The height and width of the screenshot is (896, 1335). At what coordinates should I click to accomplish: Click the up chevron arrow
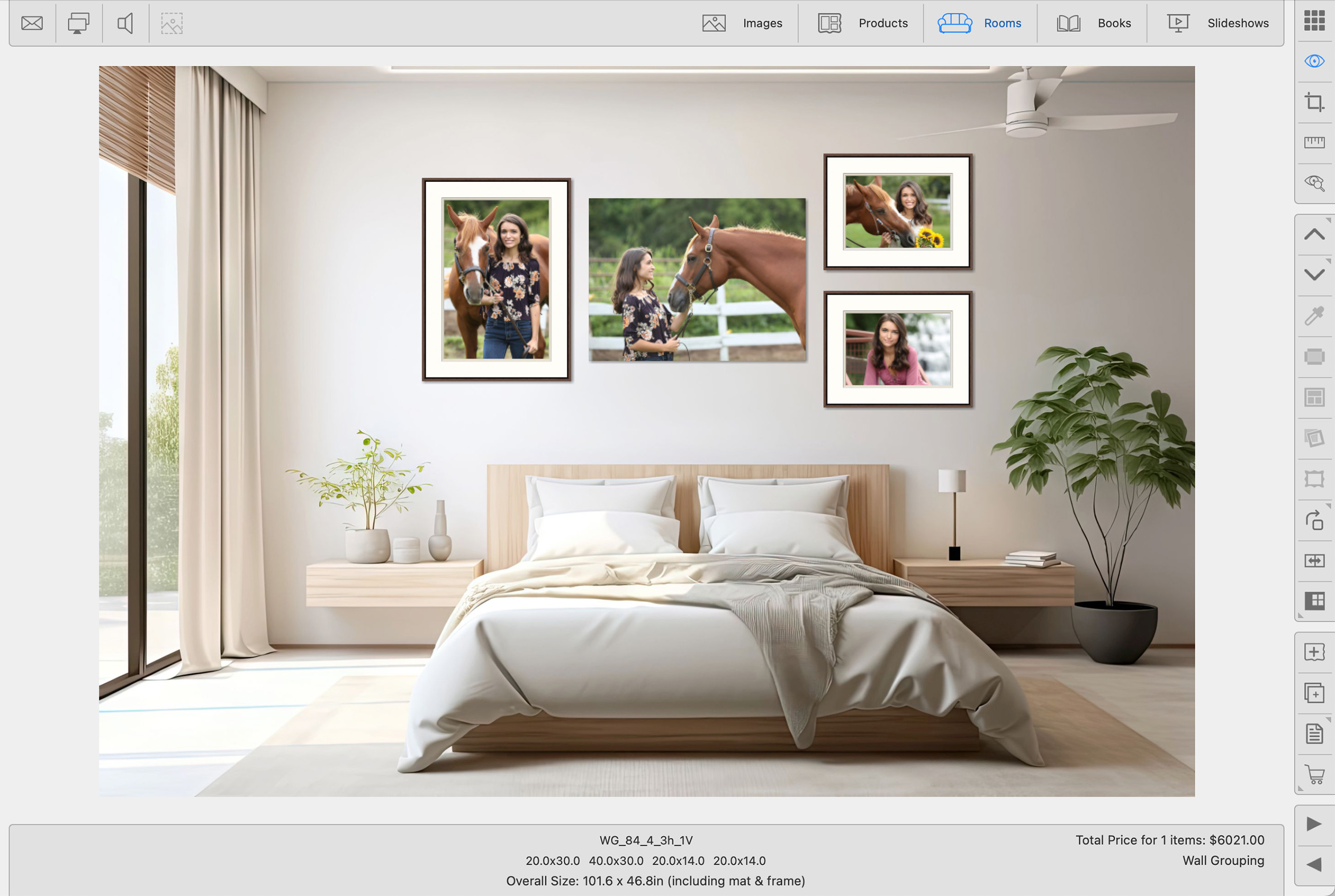(x=1314, y=234)
